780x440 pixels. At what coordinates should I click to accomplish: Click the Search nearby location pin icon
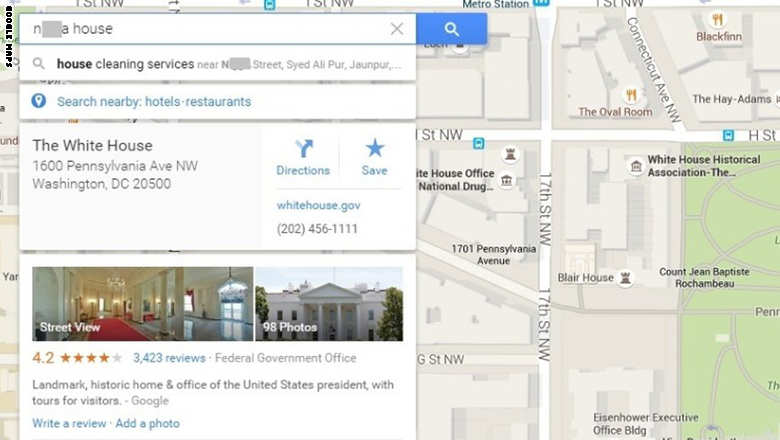coord(38,101)
